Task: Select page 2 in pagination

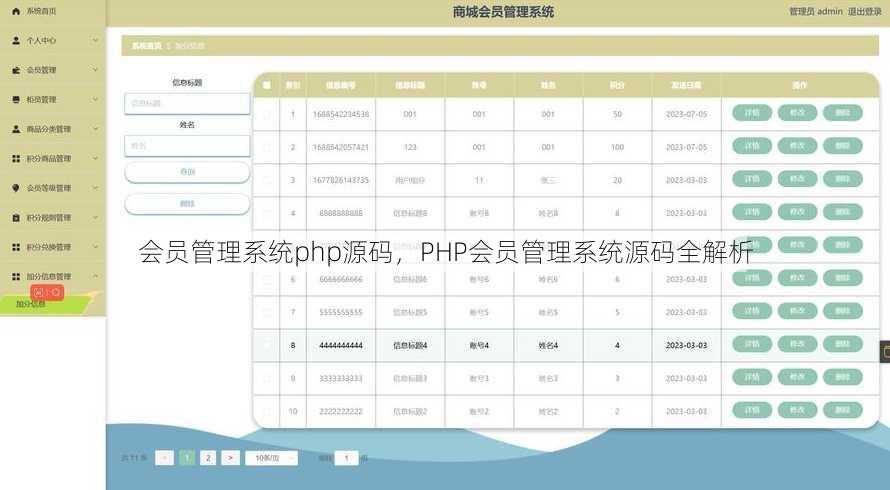Action: coord(208,458)
